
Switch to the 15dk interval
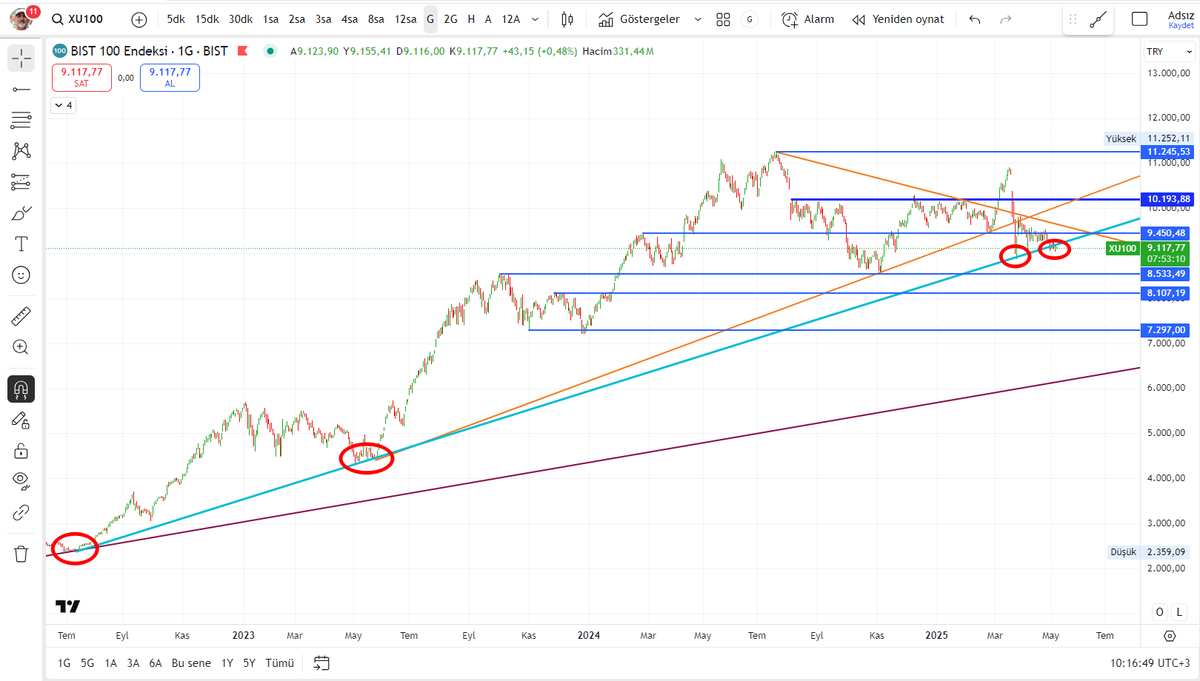(207, 19)
